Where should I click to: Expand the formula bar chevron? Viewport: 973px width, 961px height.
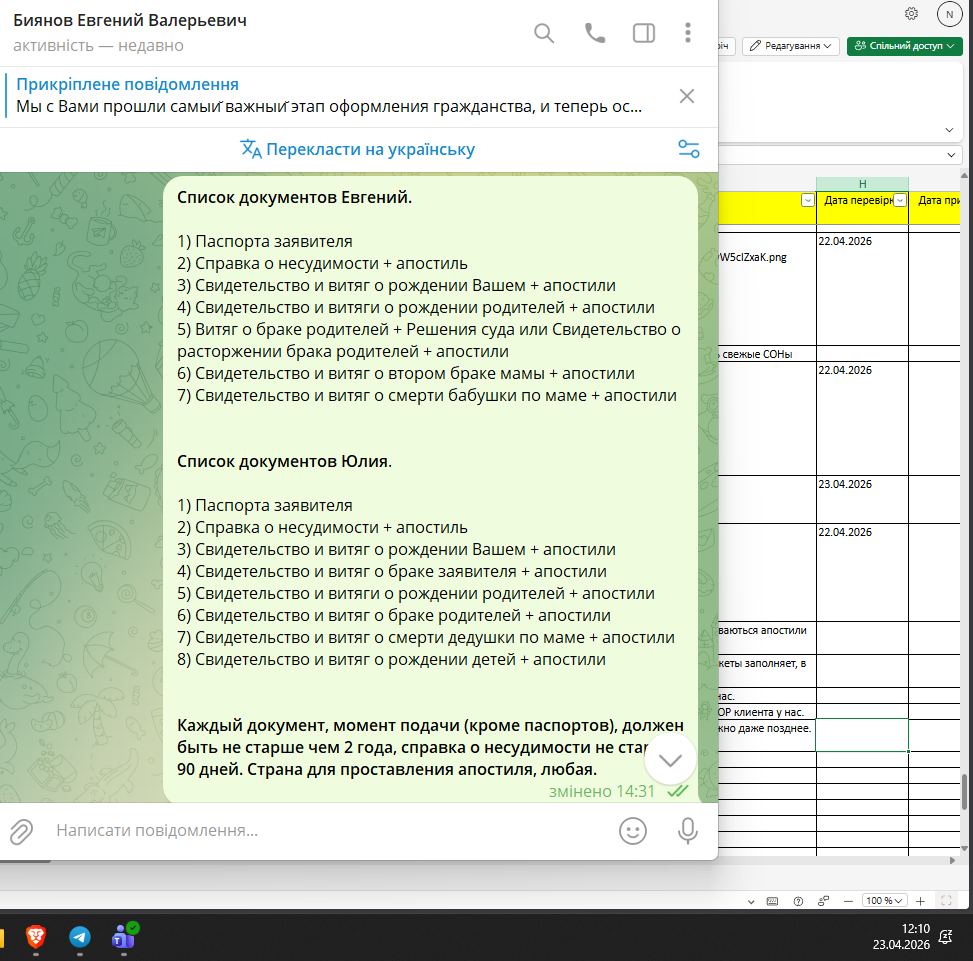[951, 154]
